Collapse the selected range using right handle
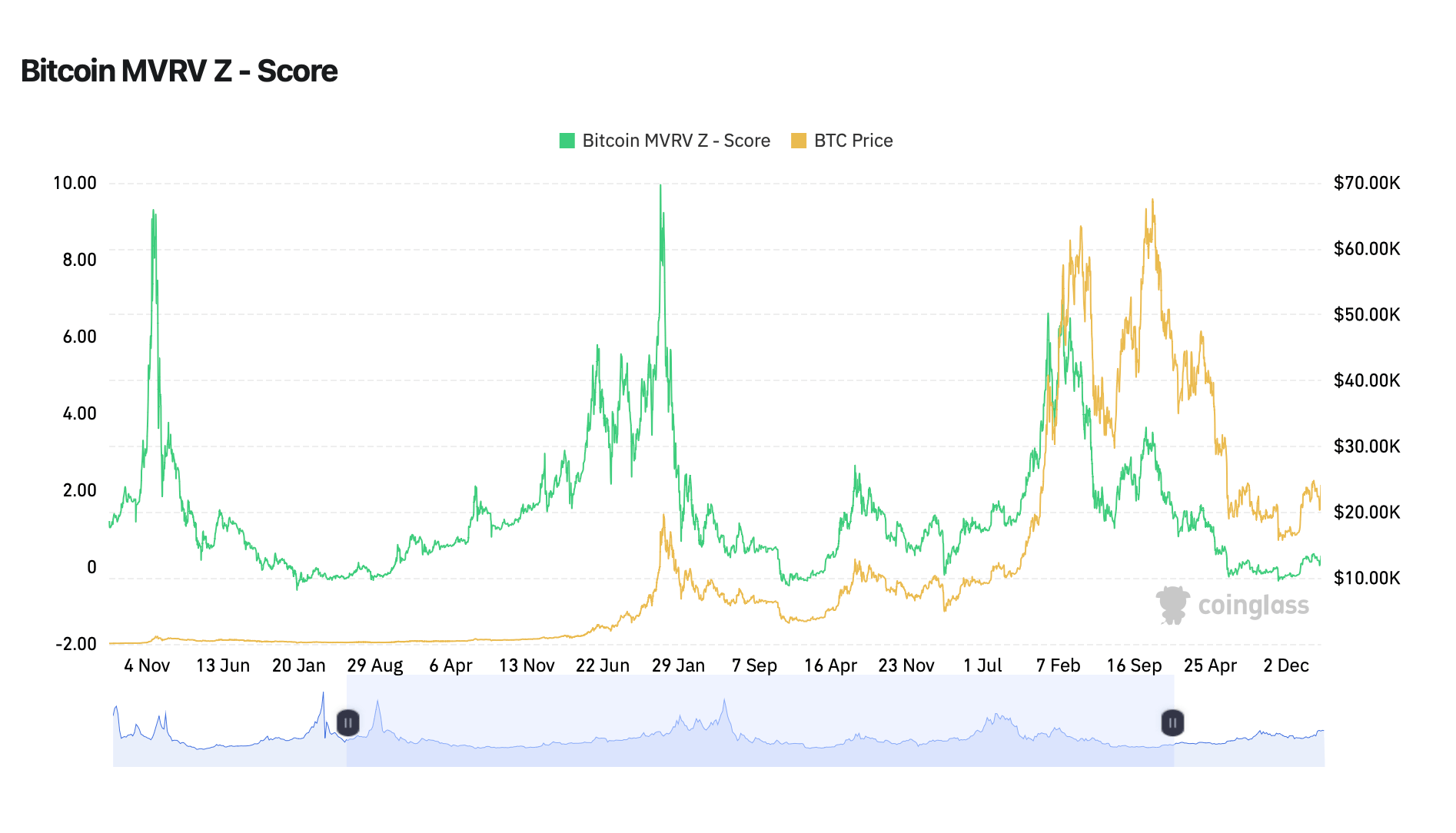Viewport: 1456px width, 833px height. [1173, 722]
